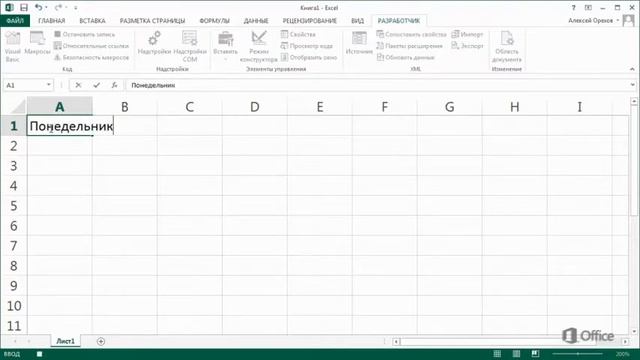
Task: Open the undo history dropdown
Action: pyautogui.click(x=46, y=8)
